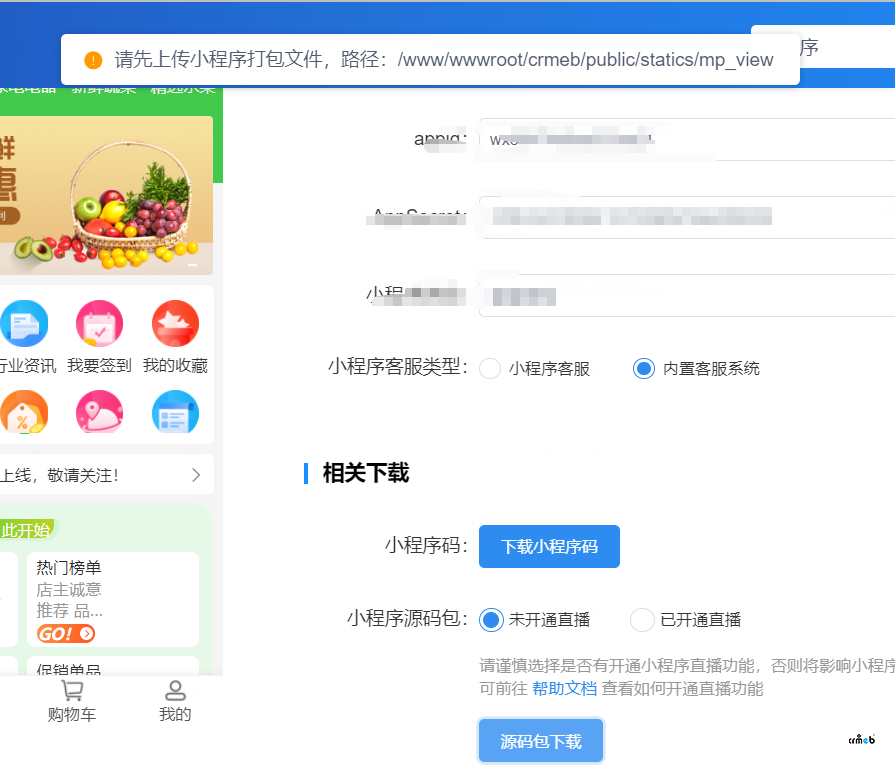This screenshot has height=773, width=895.
Task: Click the 下载小程序码 button
Action: point(549,547)
